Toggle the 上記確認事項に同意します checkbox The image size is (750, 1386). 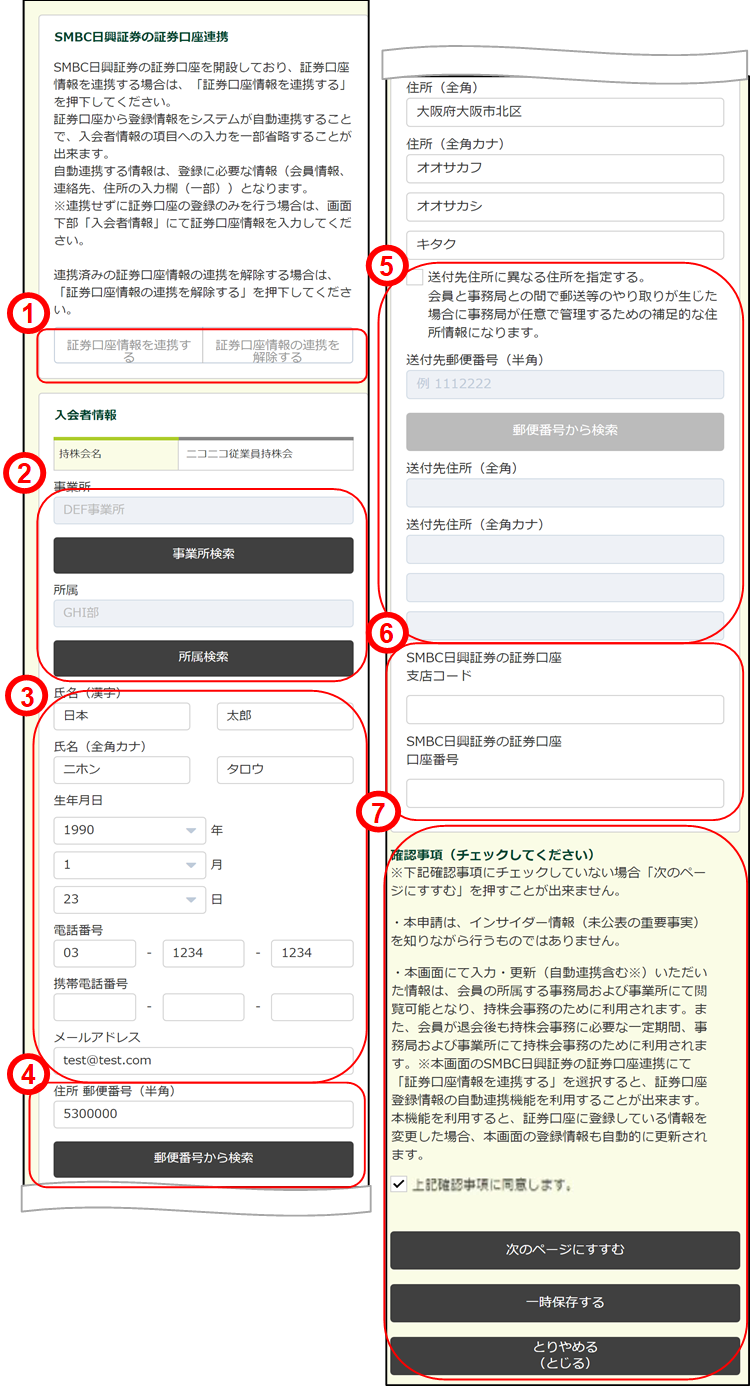point(400,1185)
